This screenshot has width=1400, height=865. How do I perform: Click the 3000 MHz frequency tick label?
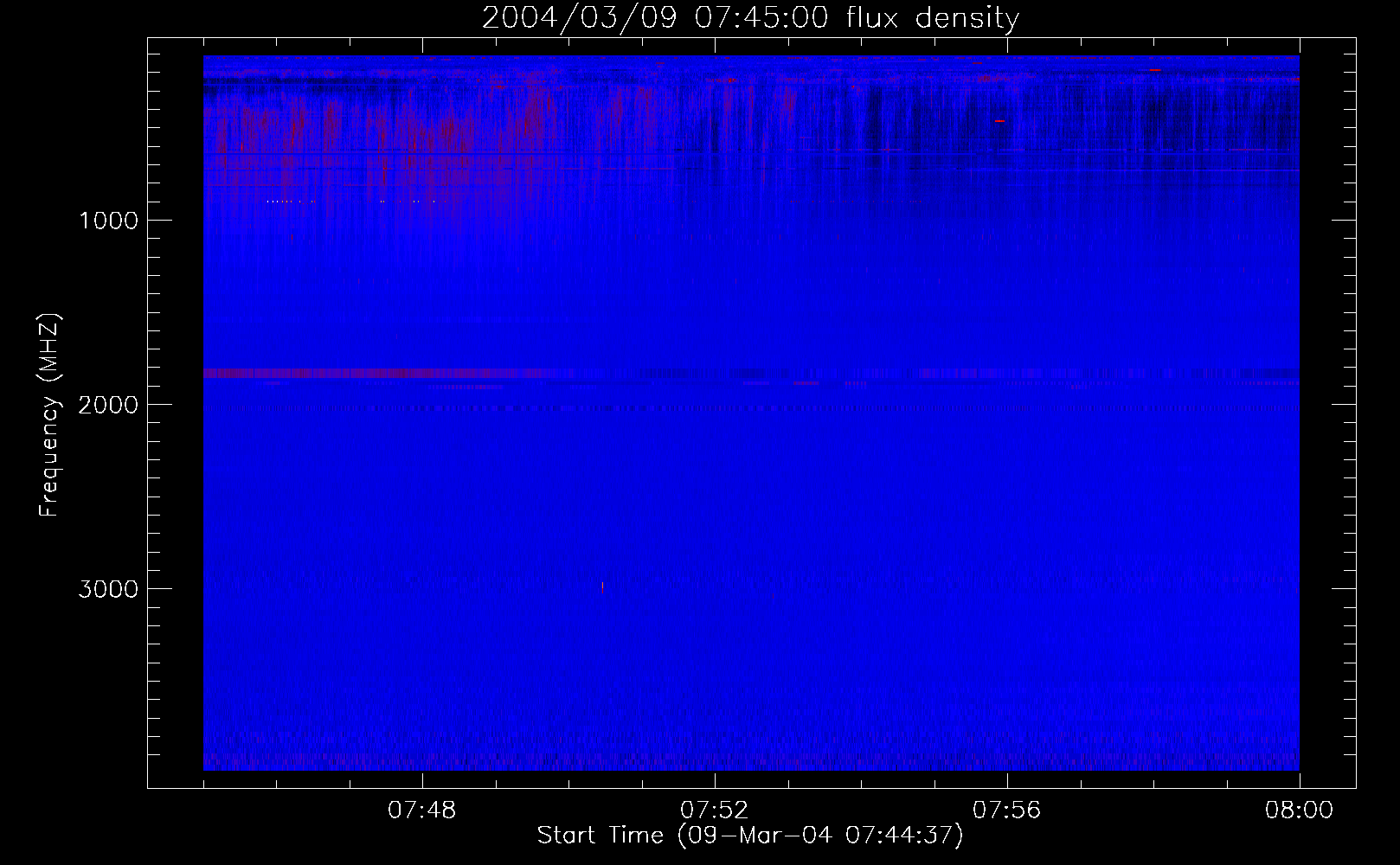108,589
